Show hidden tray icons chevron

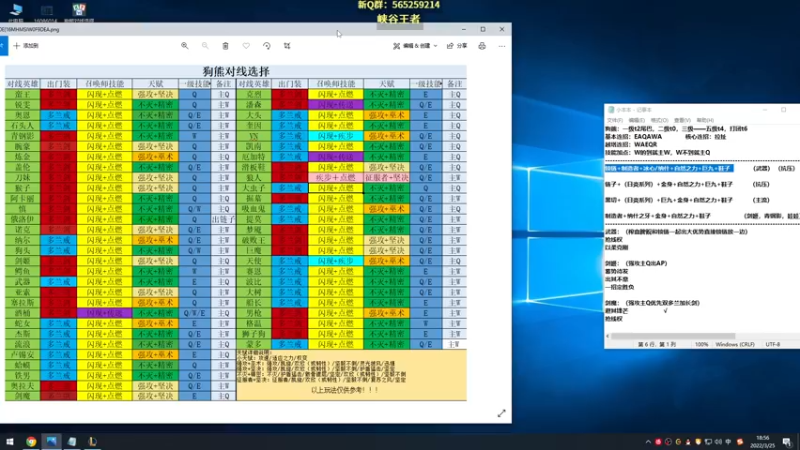point(648,442)
